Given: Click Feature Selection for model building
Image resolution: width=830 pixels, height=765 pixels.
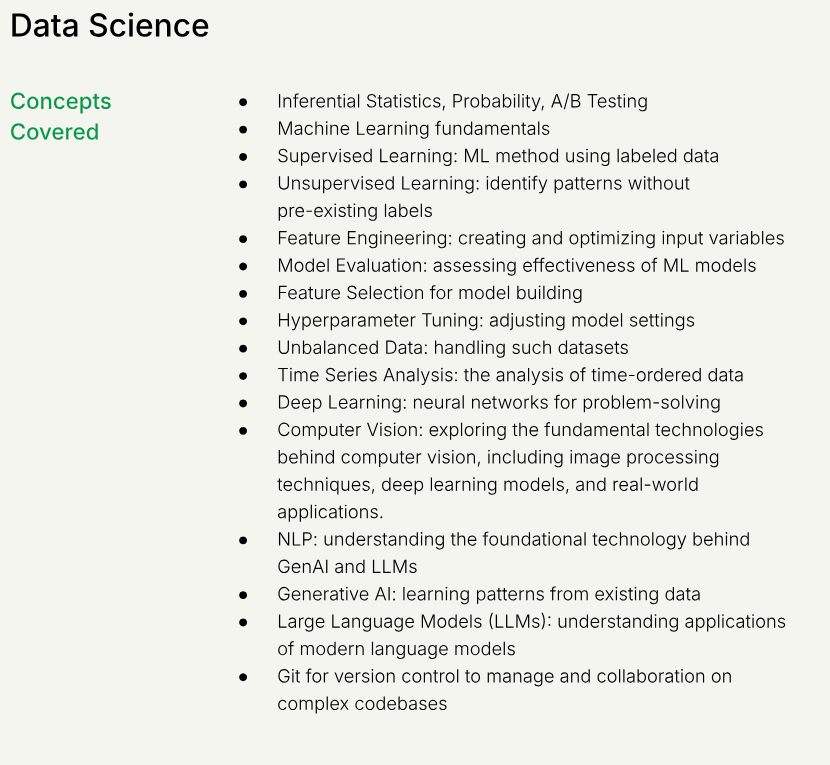Looking at the screenshot, I should click(429, 293).
